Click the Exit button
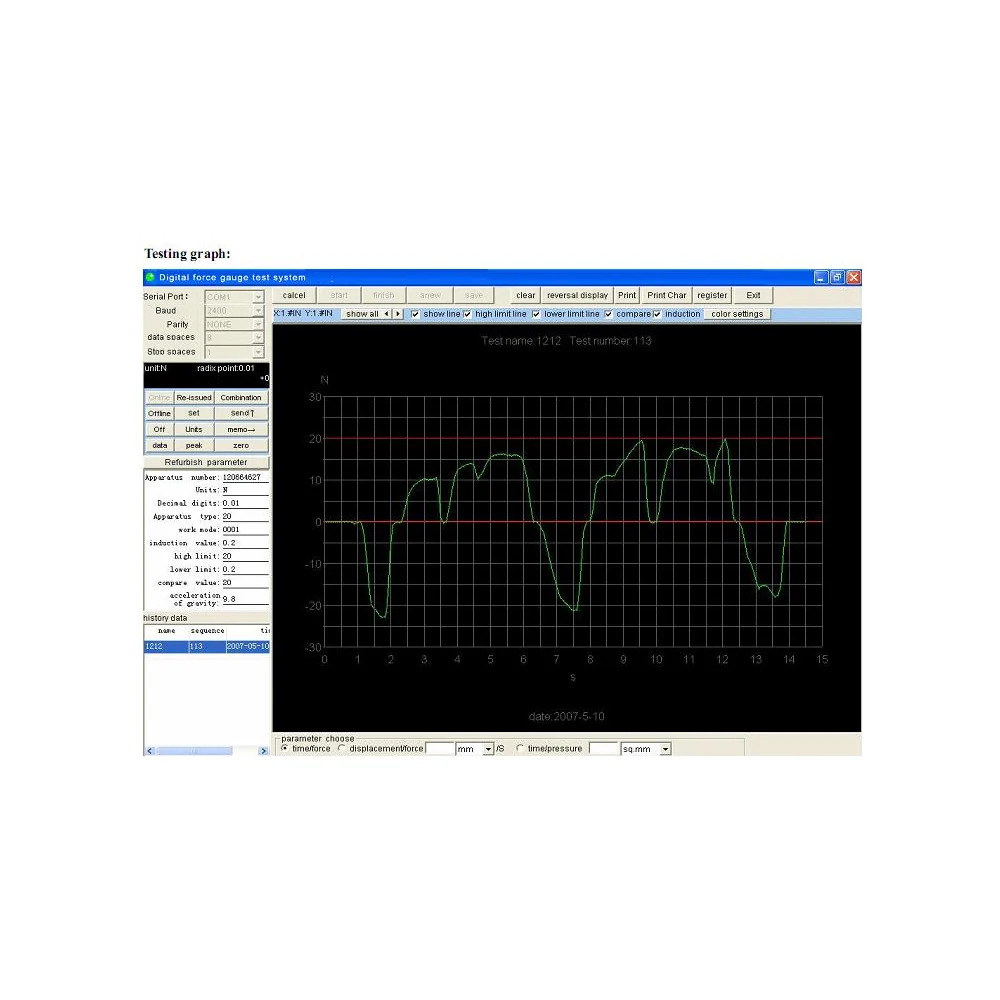This screenshot has height=1000, width=1000. tap(753, 295)
